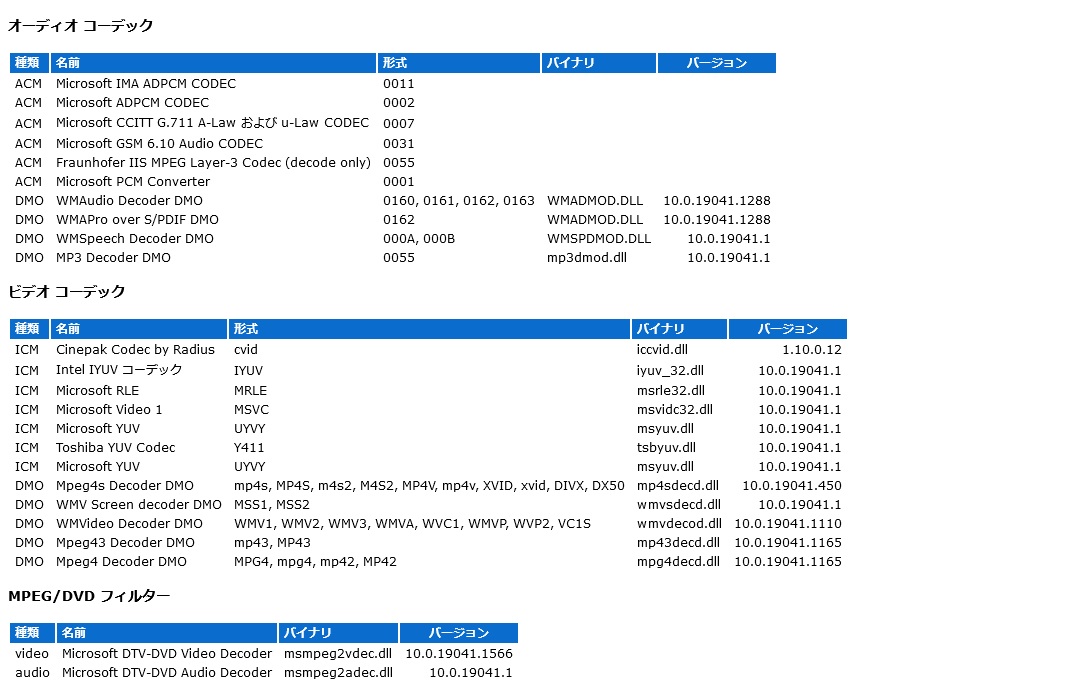Click Microsoft DTV-DVD Video Decoder entry
Viewport: 1076px width, 698px height.
tap(166, 654)
